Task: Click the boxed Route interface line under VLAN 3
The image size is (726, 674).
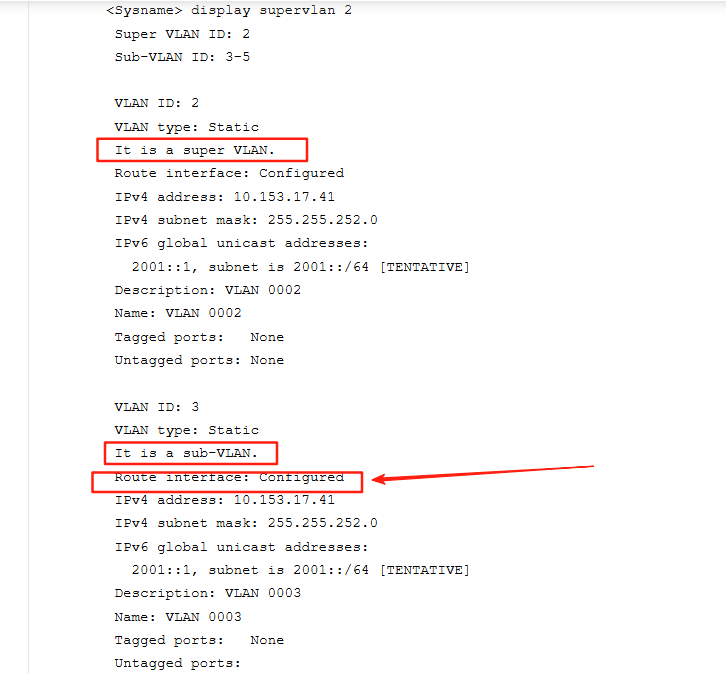Action: [229, 478]
